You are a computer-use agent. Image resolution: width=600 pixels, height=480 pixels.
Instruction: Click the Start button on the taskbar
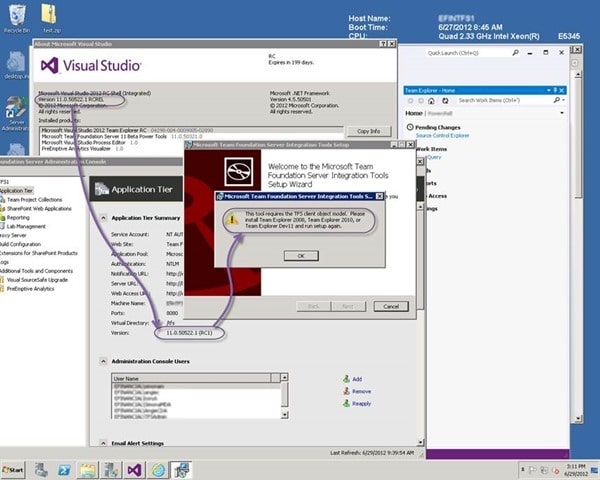(13, 470)
